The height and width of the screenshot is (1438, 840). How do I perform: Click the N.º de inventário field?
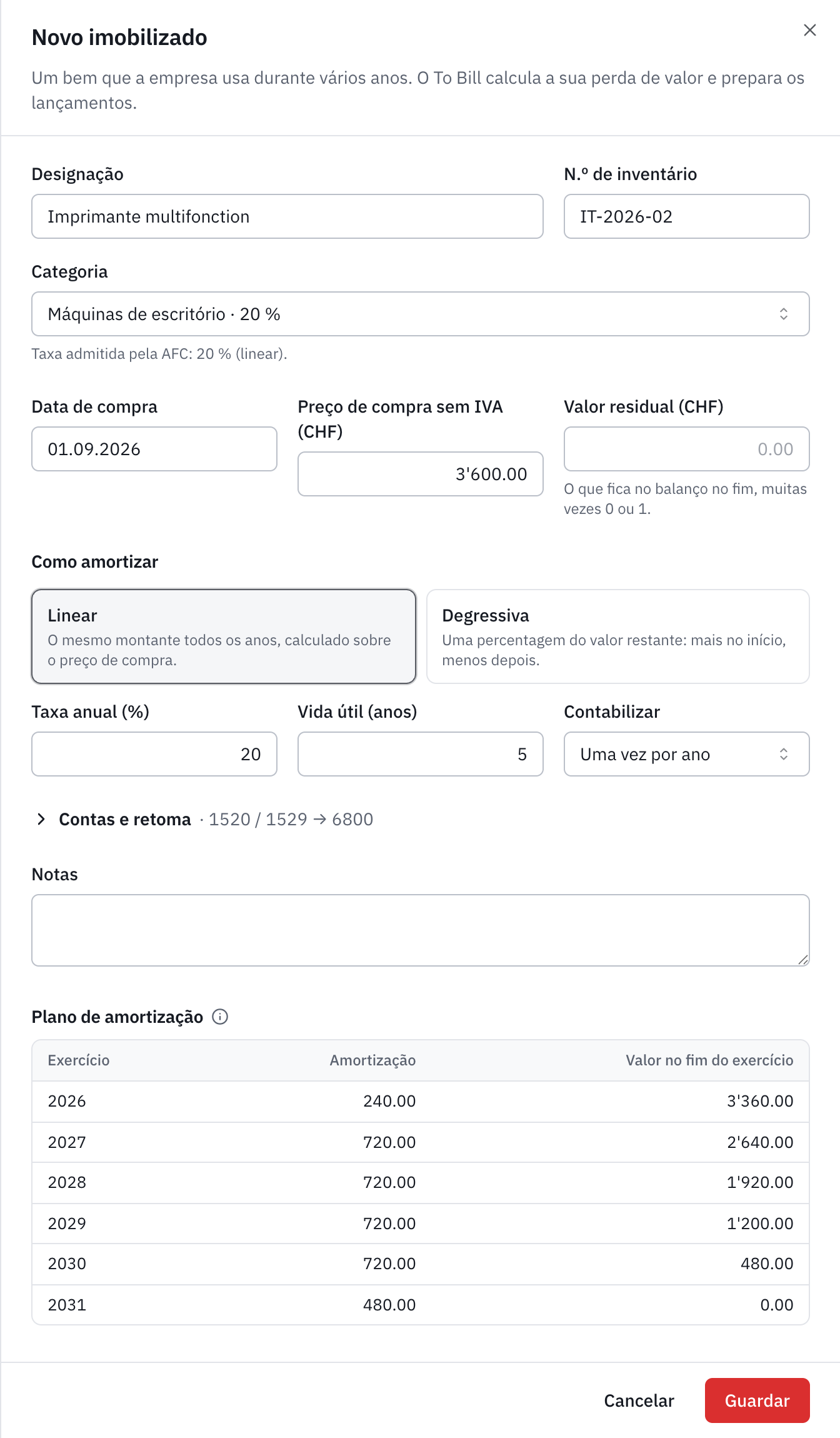click(686, 216)
